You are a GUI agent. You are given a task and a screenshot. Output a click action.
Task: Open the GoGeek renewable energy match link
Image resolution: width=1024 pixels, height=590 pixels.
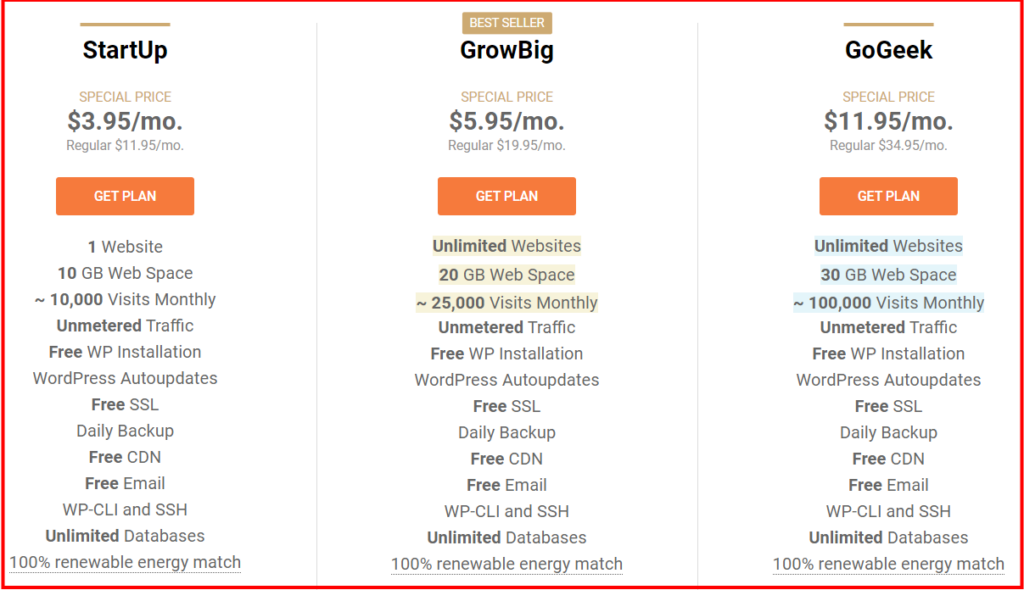(888, 563)
